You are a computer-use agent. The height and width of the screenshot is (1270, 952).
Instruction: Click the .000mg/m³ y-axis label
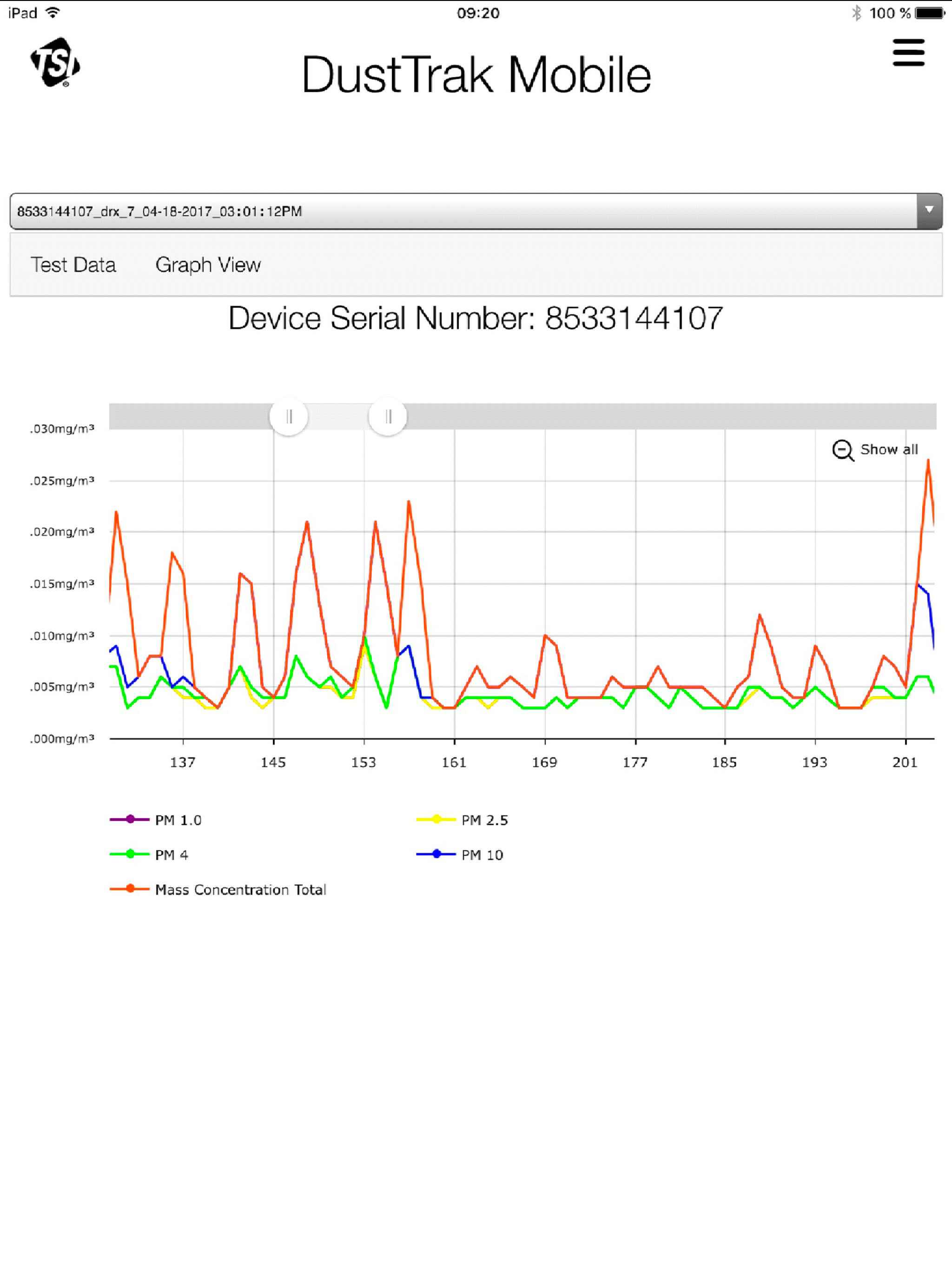[62, 738]
